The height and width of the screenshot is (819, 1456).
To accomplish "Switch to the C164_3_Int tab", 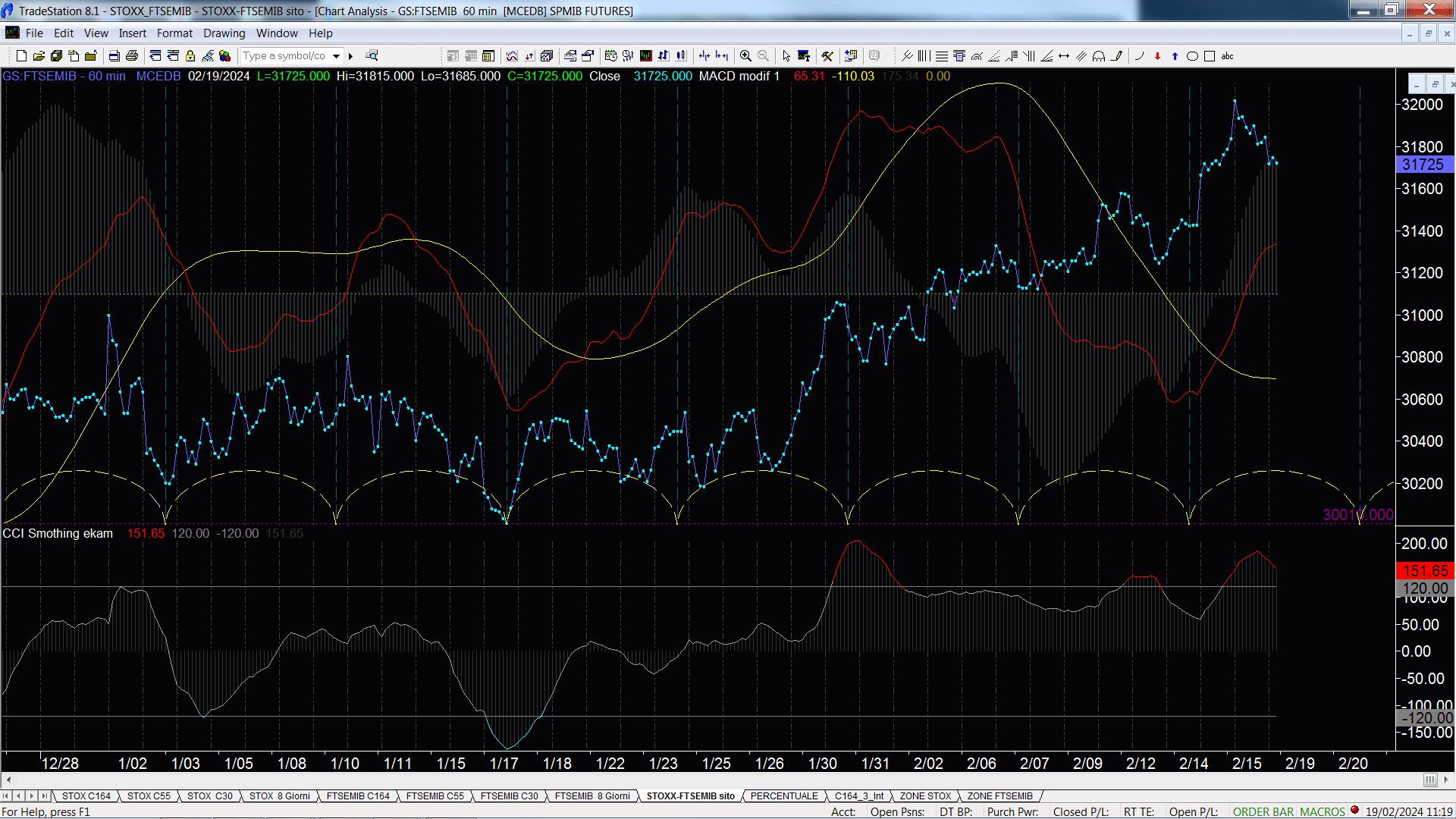I will [x=859, y=796].
